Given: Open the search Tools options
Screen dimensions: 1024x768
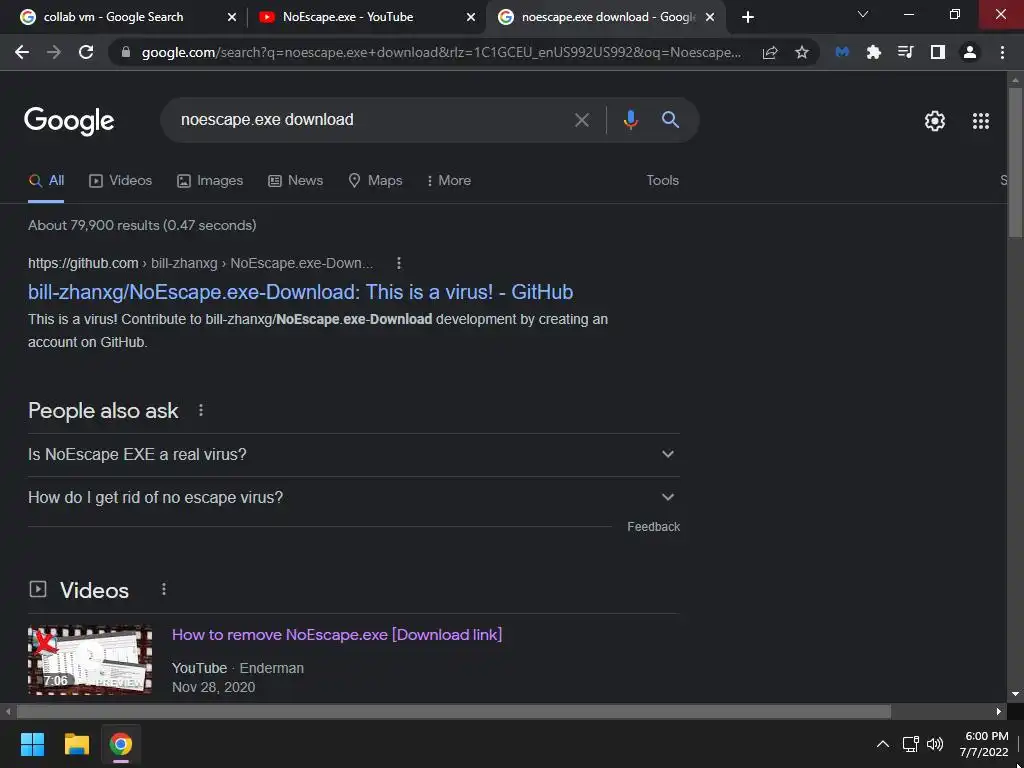Looking at the screenshot, I should point(662,181).
